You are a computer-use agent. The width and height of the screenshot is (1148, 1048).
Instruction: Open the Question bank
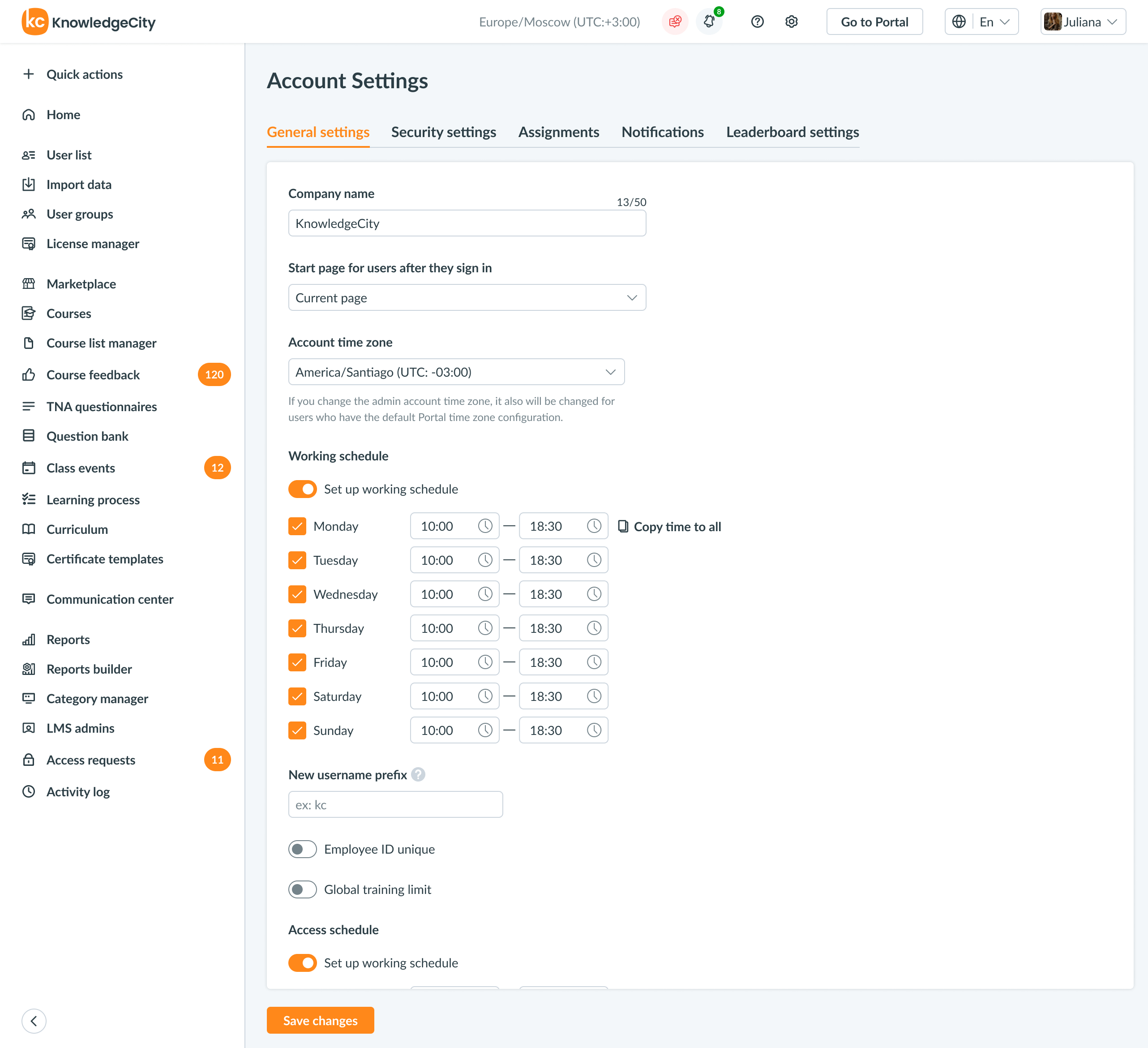86,436
